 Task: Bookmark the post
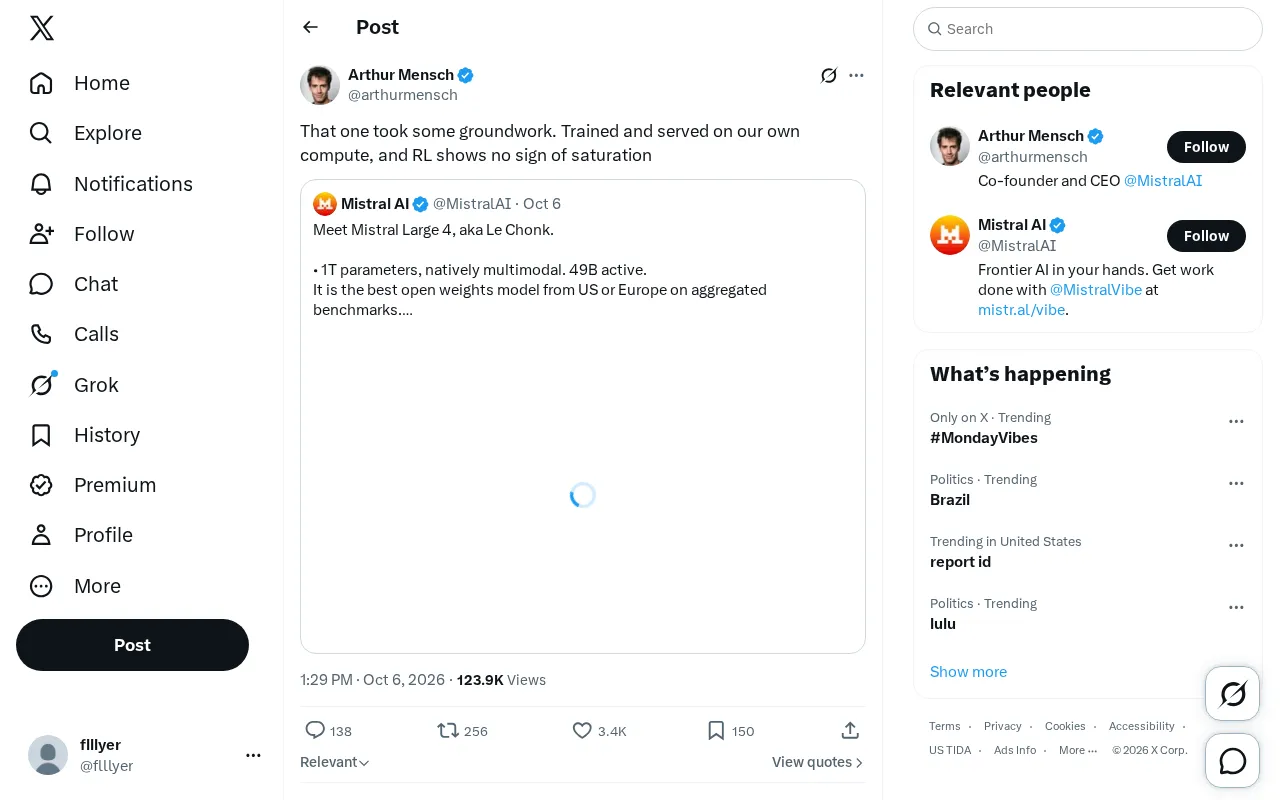click(716, 731)
